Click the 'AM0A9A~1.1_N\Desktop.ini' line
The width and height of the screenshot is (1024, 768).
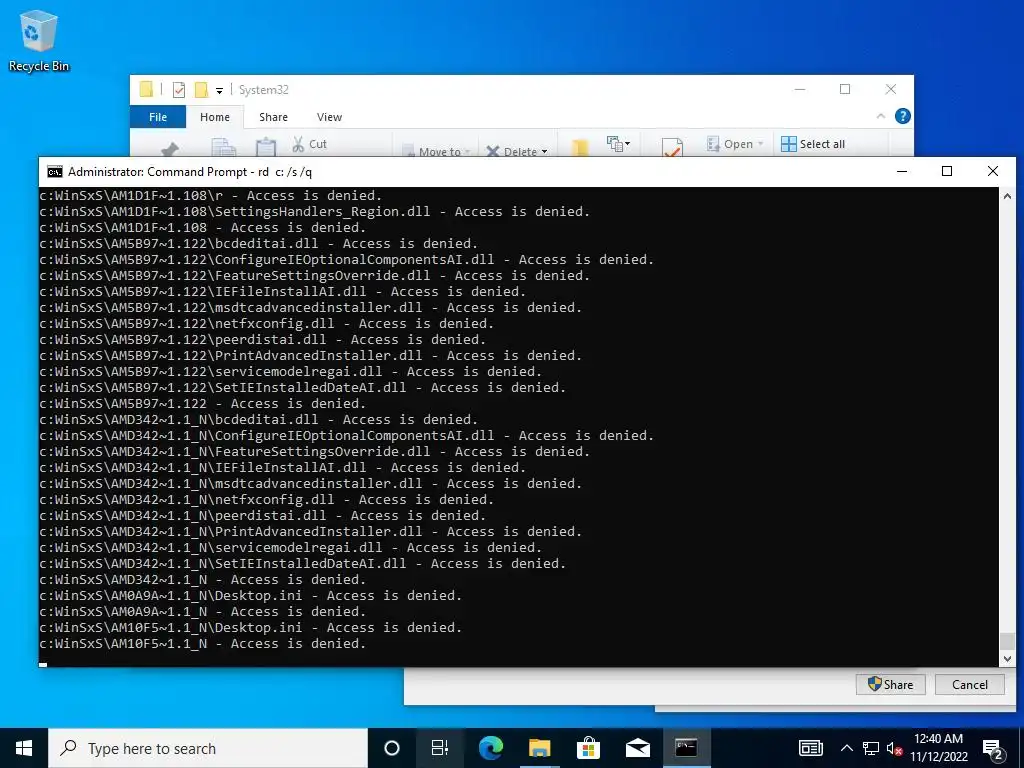[x=251, y=596]
